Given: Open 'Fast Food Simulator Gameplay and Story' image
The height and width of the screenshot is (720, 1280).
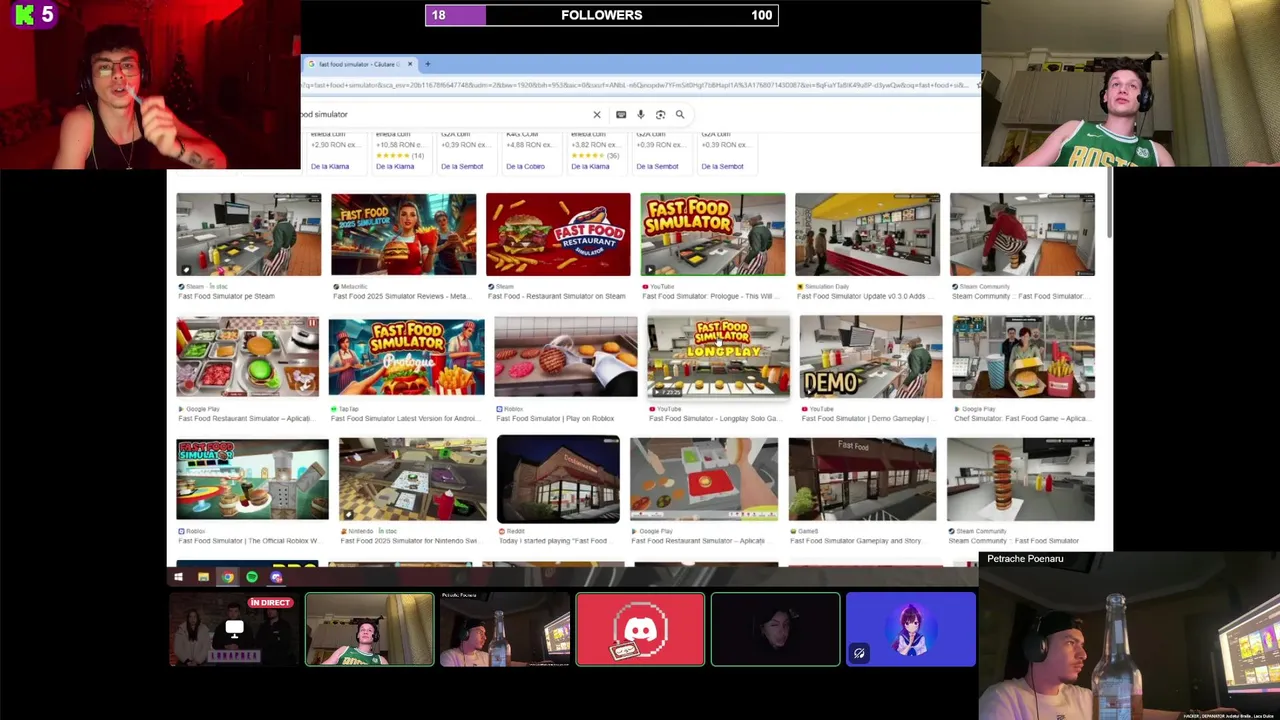Looking at the screenshot, I should click(863, 480).
